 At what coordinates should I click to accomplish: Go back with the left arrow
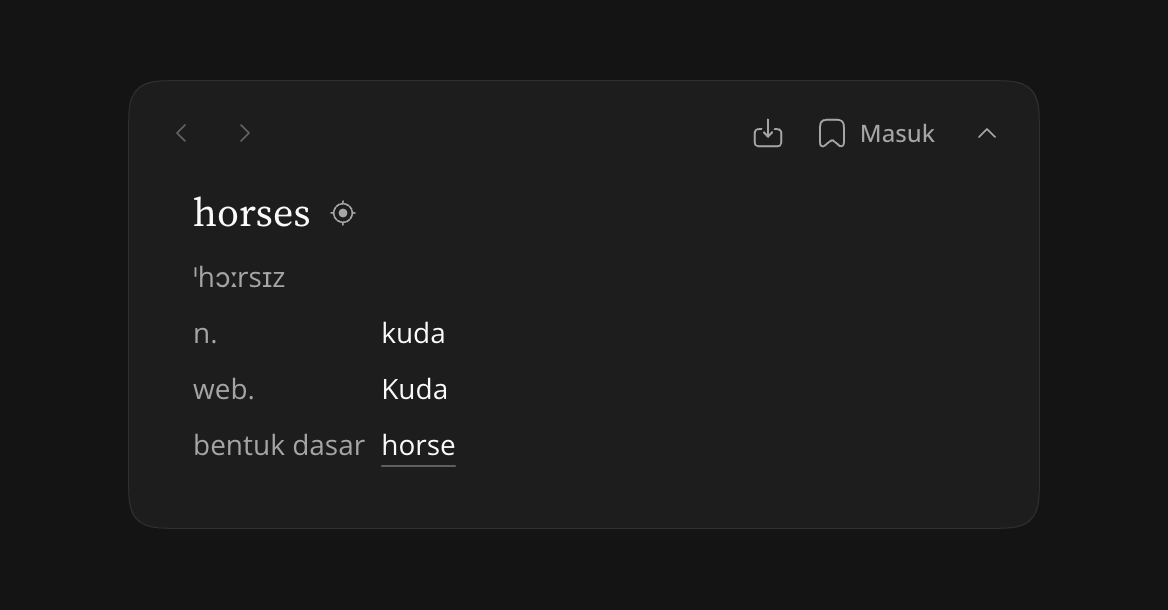181,133
